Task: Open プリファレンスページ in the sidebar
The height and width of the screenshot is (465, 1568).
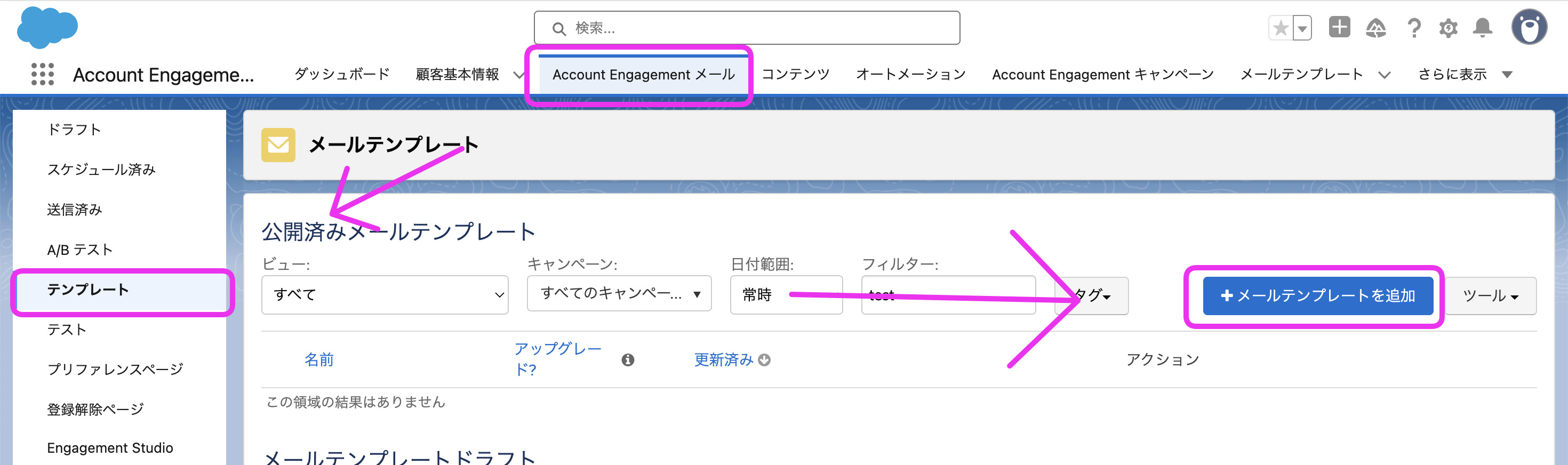Action: coord(115,369)
